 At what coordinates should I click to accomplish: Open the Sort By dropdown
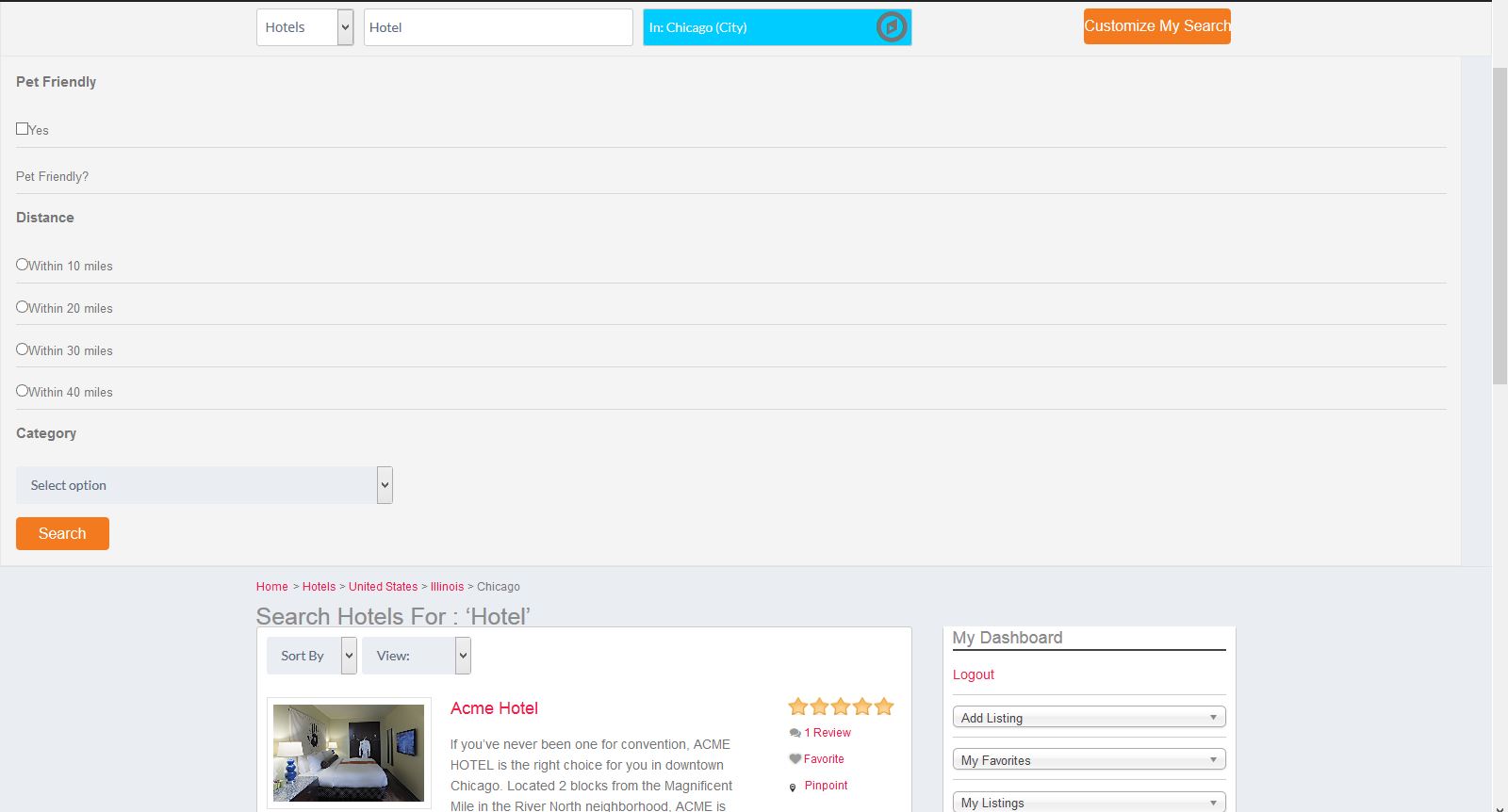click(311, 656)
